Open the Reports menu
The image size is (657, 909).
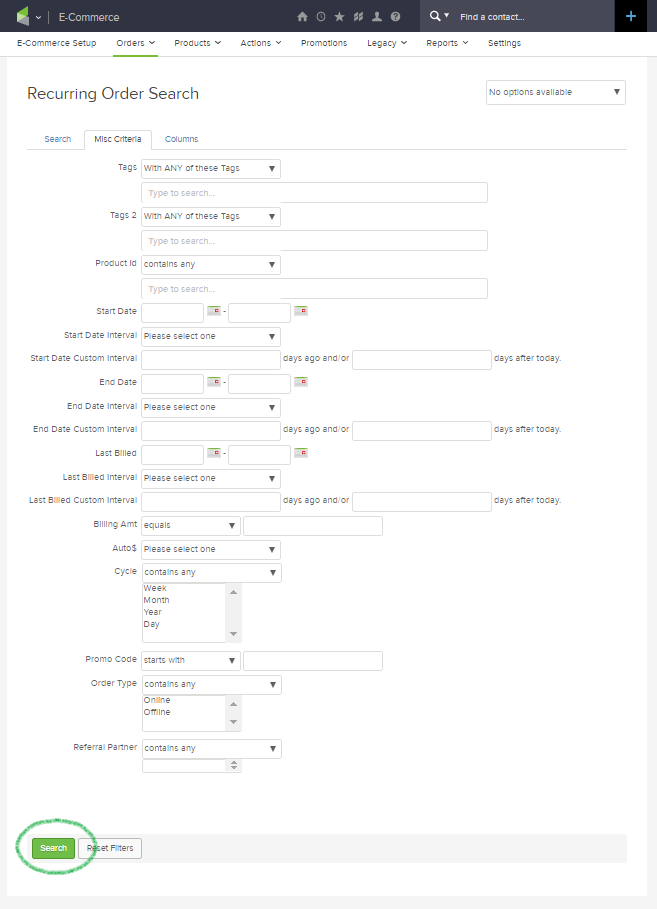coord(447,43)
